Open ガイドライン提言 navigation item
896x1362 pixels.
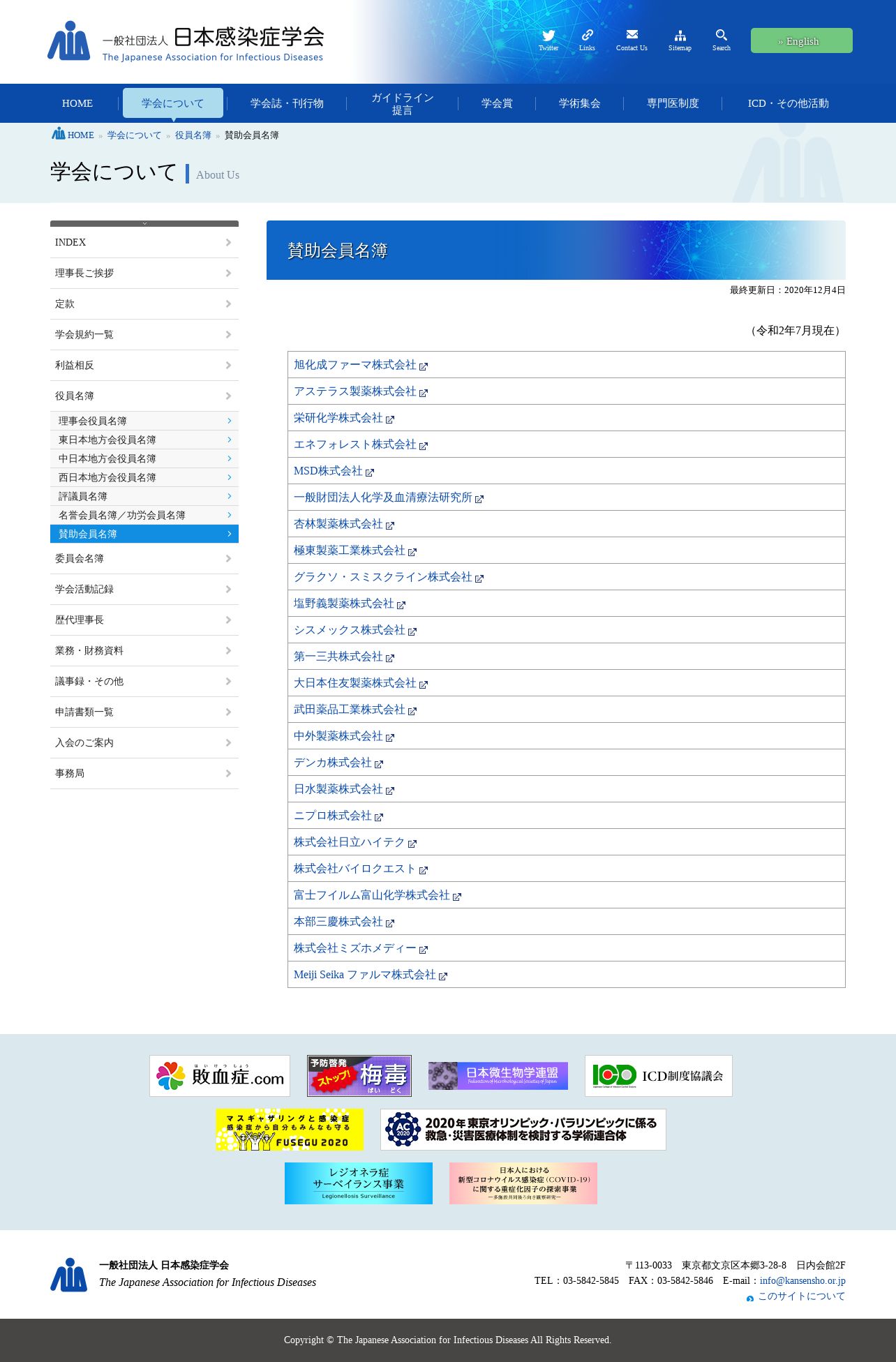coord(402,103)
